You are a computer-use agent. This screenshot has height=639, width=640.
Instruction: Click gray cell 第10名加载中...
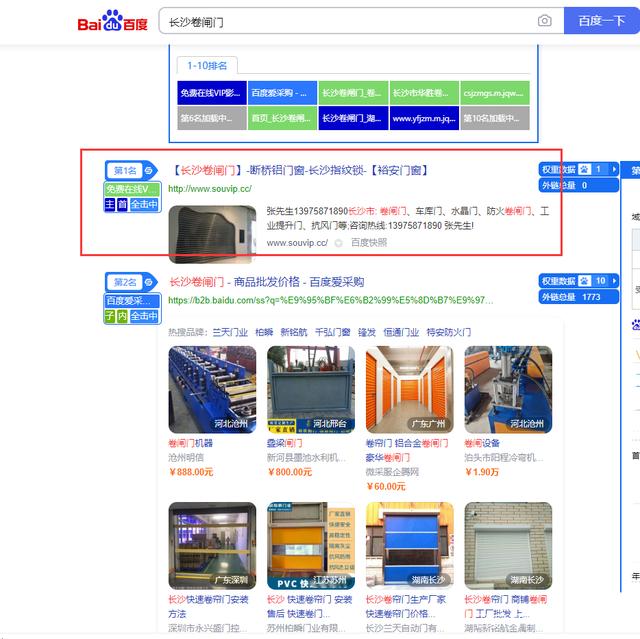coord(495,118)
